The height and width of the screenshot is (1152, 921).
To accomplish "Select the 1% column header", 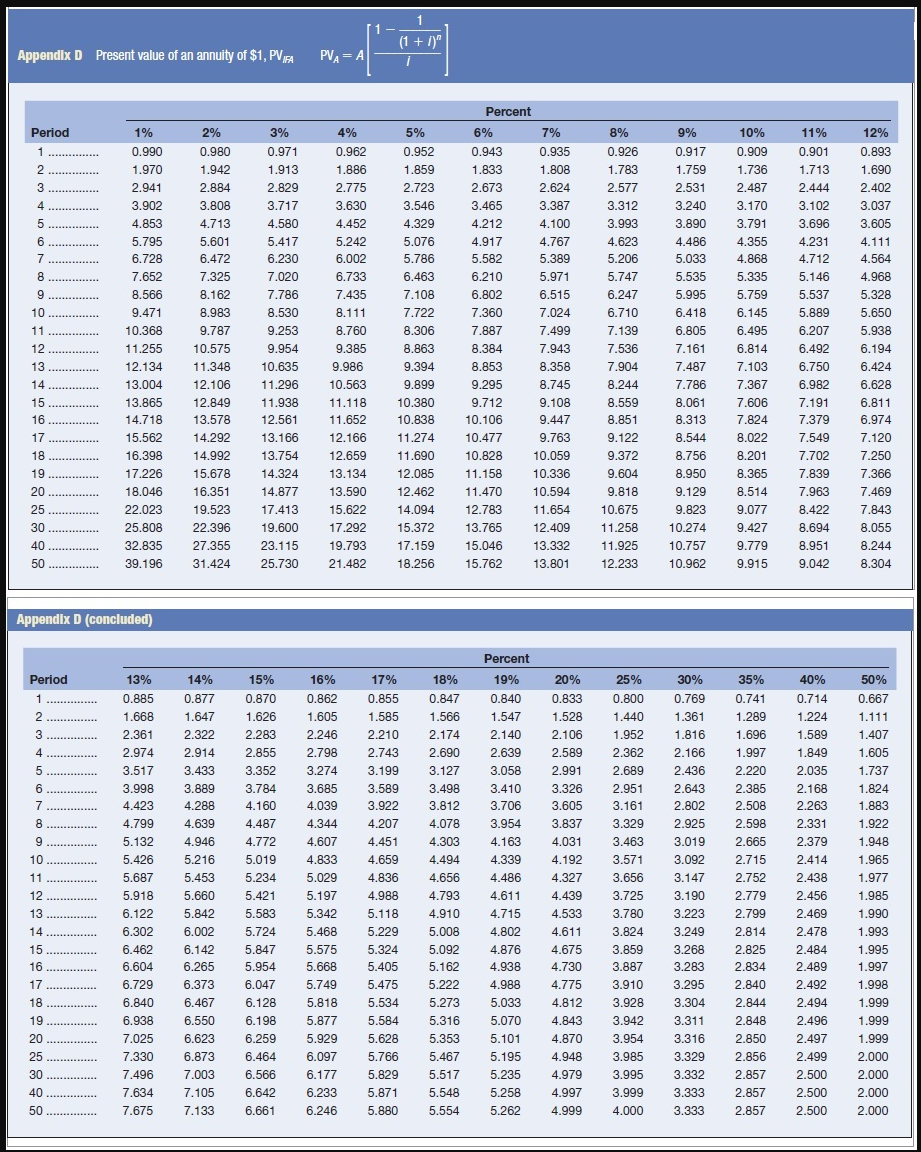I will pos(143,133).
